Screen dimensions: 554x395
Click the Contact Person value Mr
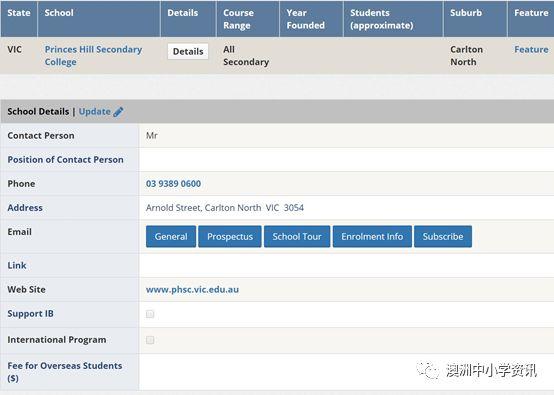click(152, 136)
